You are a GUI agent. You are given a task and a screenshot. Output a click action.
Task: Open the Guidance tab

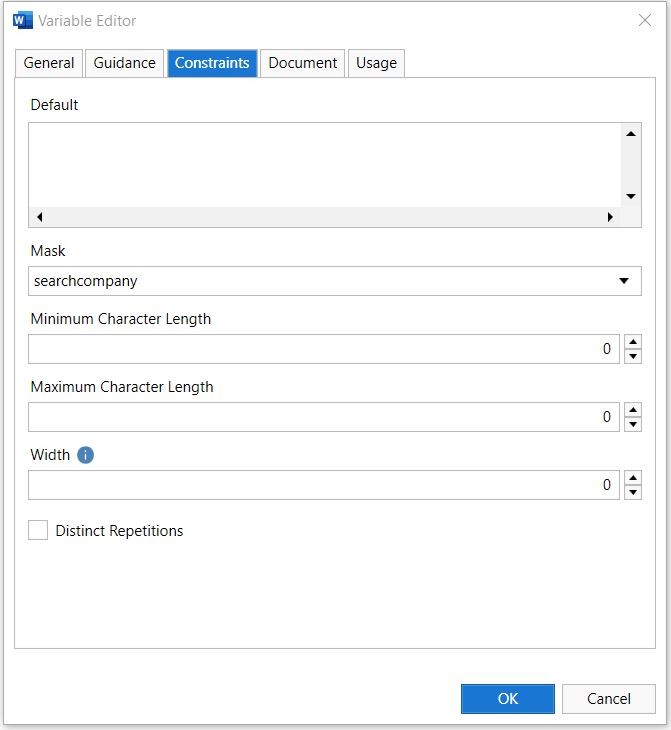click(x=124, y=63)
